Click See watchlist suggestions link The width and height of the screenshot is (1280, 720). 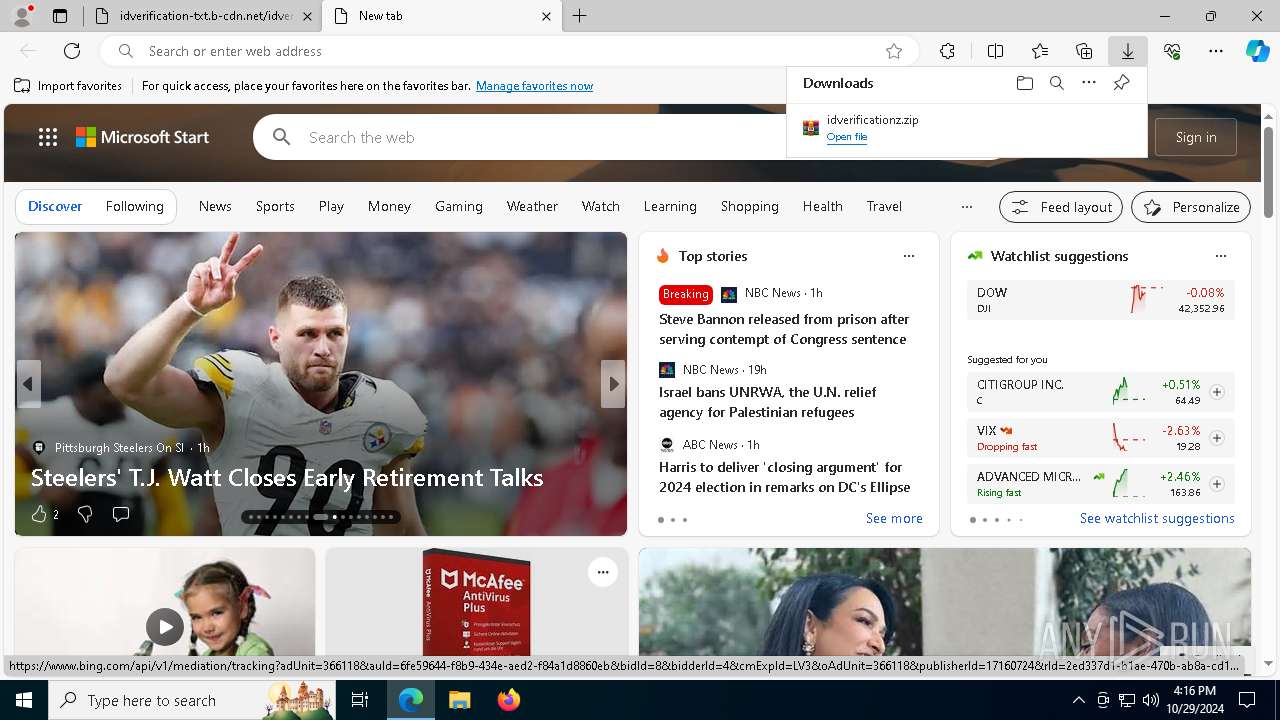(1157, 518)
